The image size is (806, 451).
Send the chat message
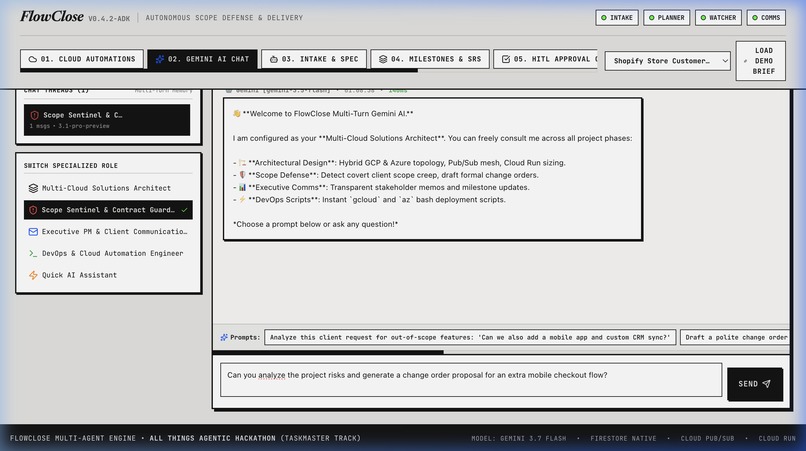(x=755, y=384)
